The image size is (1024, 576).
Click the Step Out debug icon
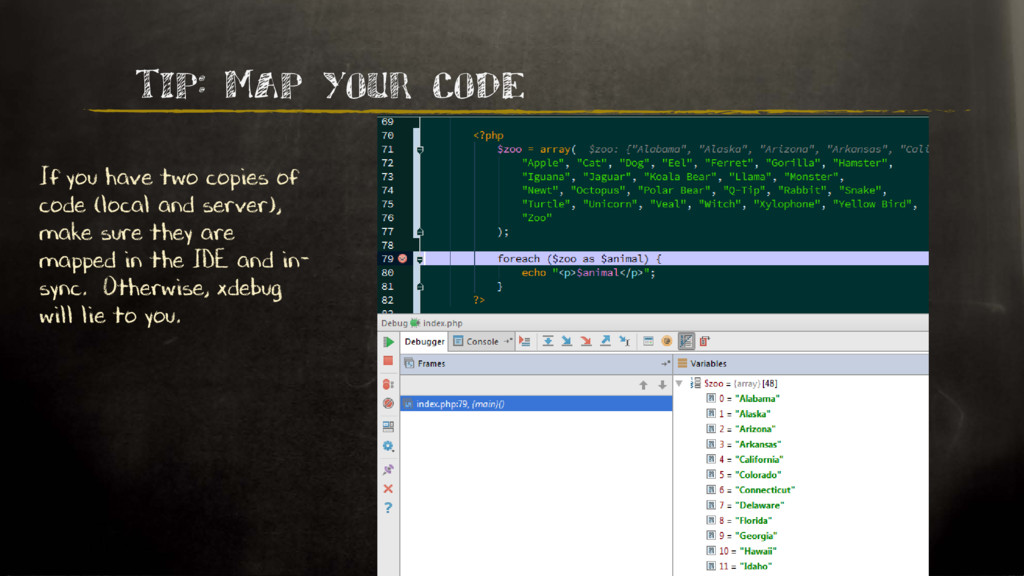tap(605, 341)
